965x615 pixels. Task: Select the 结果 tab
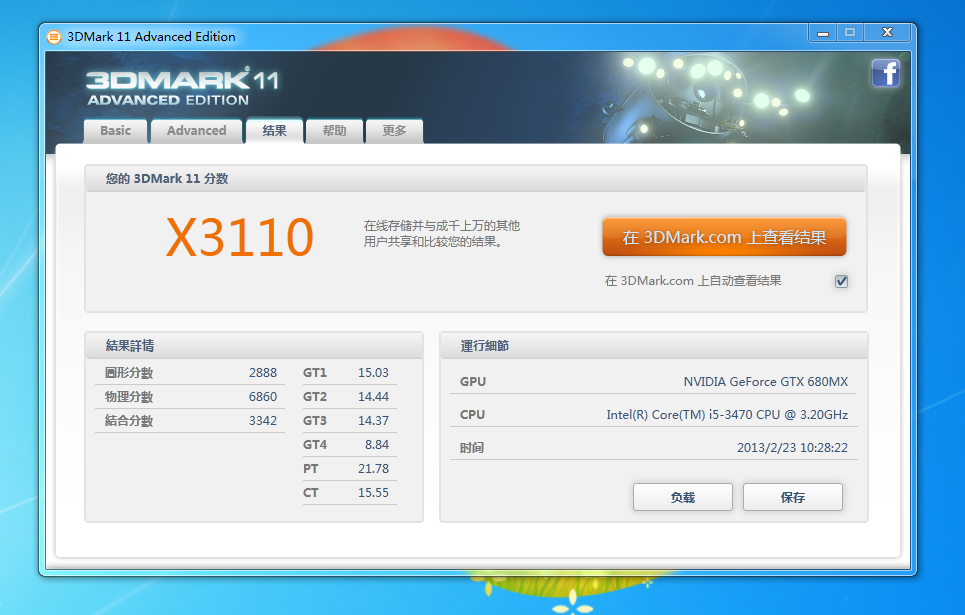click(x=274, y=130)
